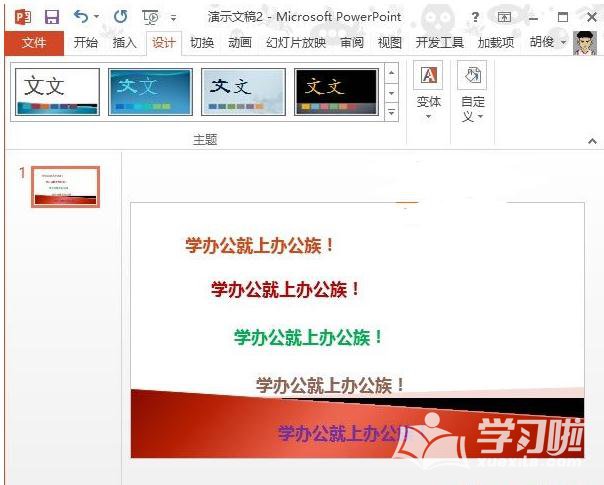This screenshot has height=485, width=604.
Task: Click the Ribbon Display Options icon
Action: [504, 17]
